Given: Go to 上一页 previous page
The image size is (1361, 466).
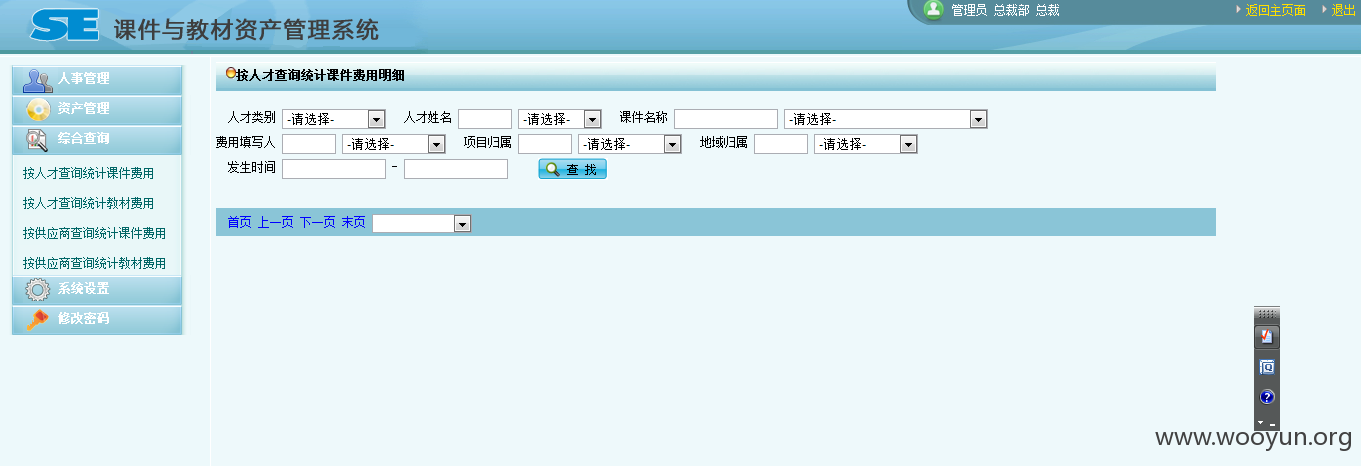Looking at the screenshot, I should point(276,222).
